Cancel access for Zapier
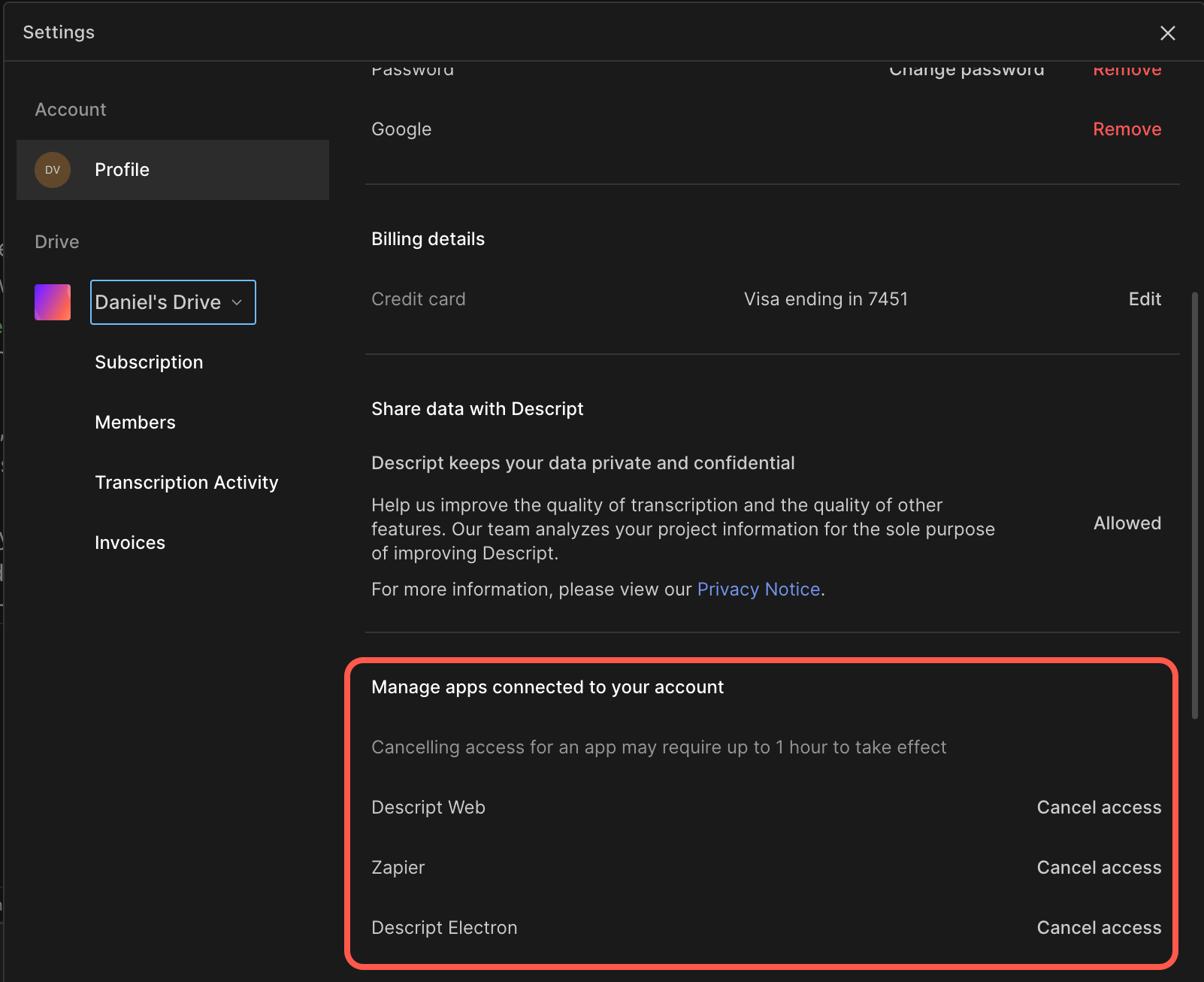Screen dimensions: 1204x982 [x=1099, y=868]
